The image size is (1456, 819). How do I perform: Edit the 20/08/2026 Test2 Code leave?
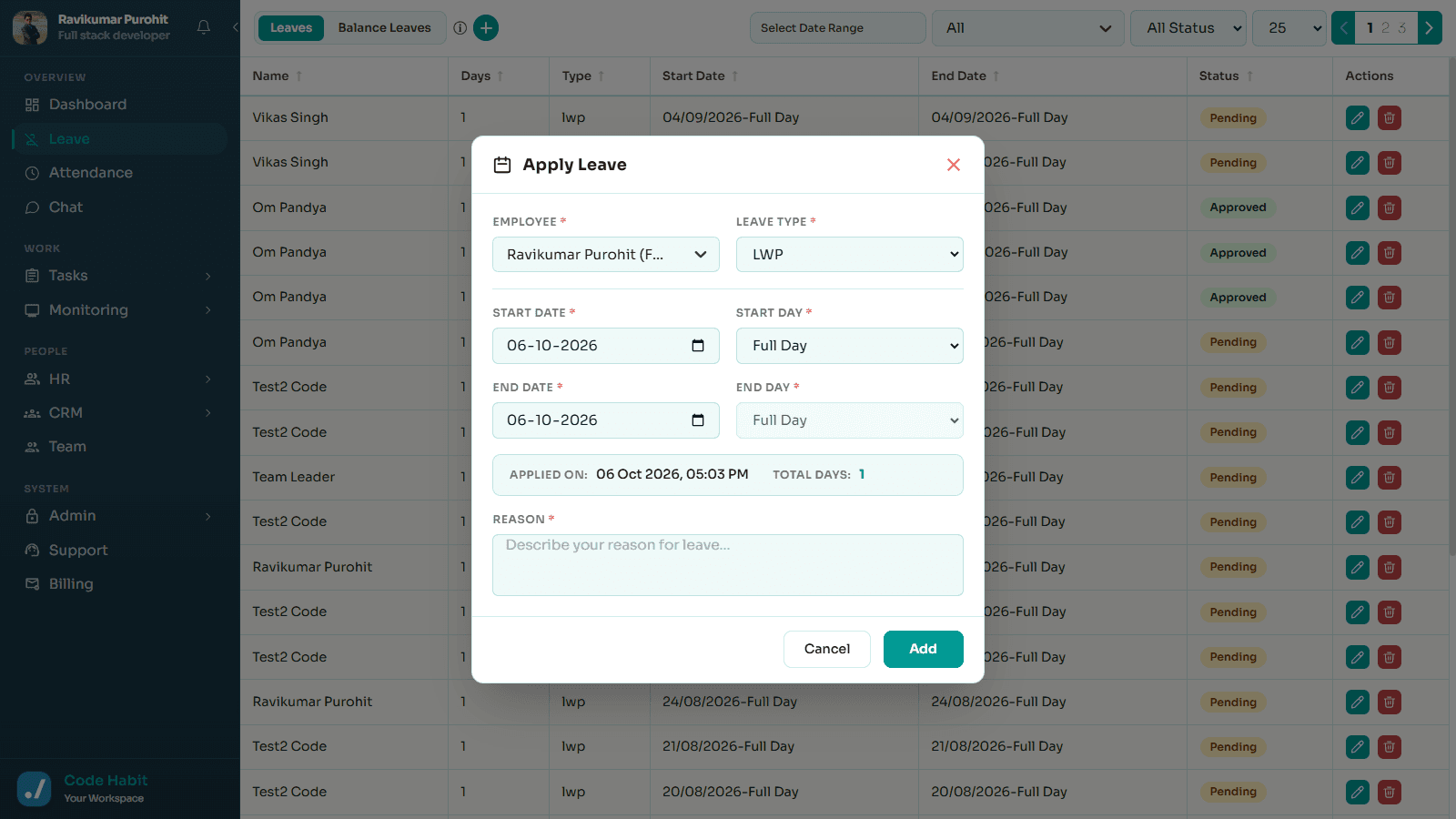click(x=1358, y=793)
